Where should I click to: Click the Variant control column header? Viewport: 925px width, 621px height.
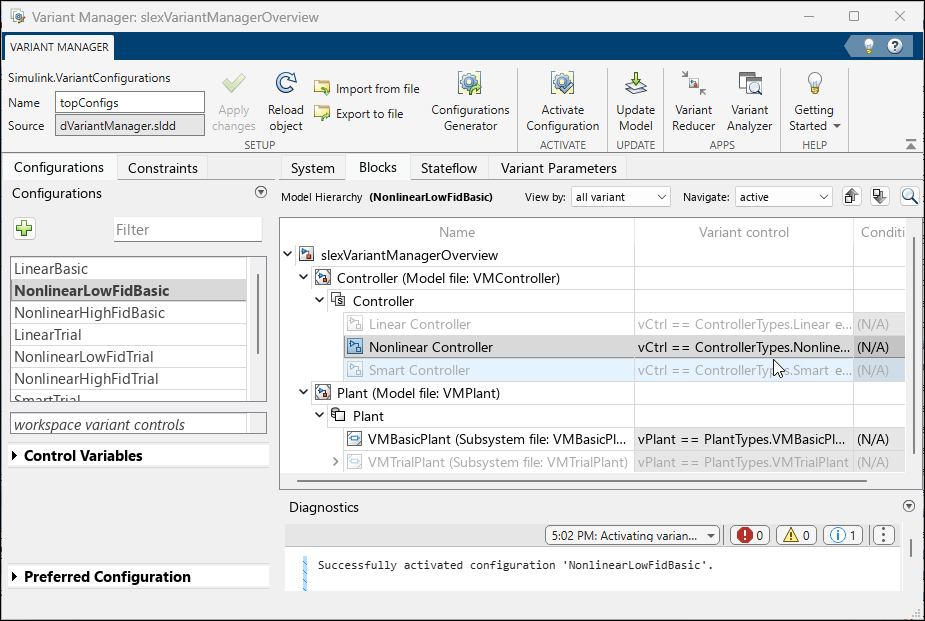(743, 232)
